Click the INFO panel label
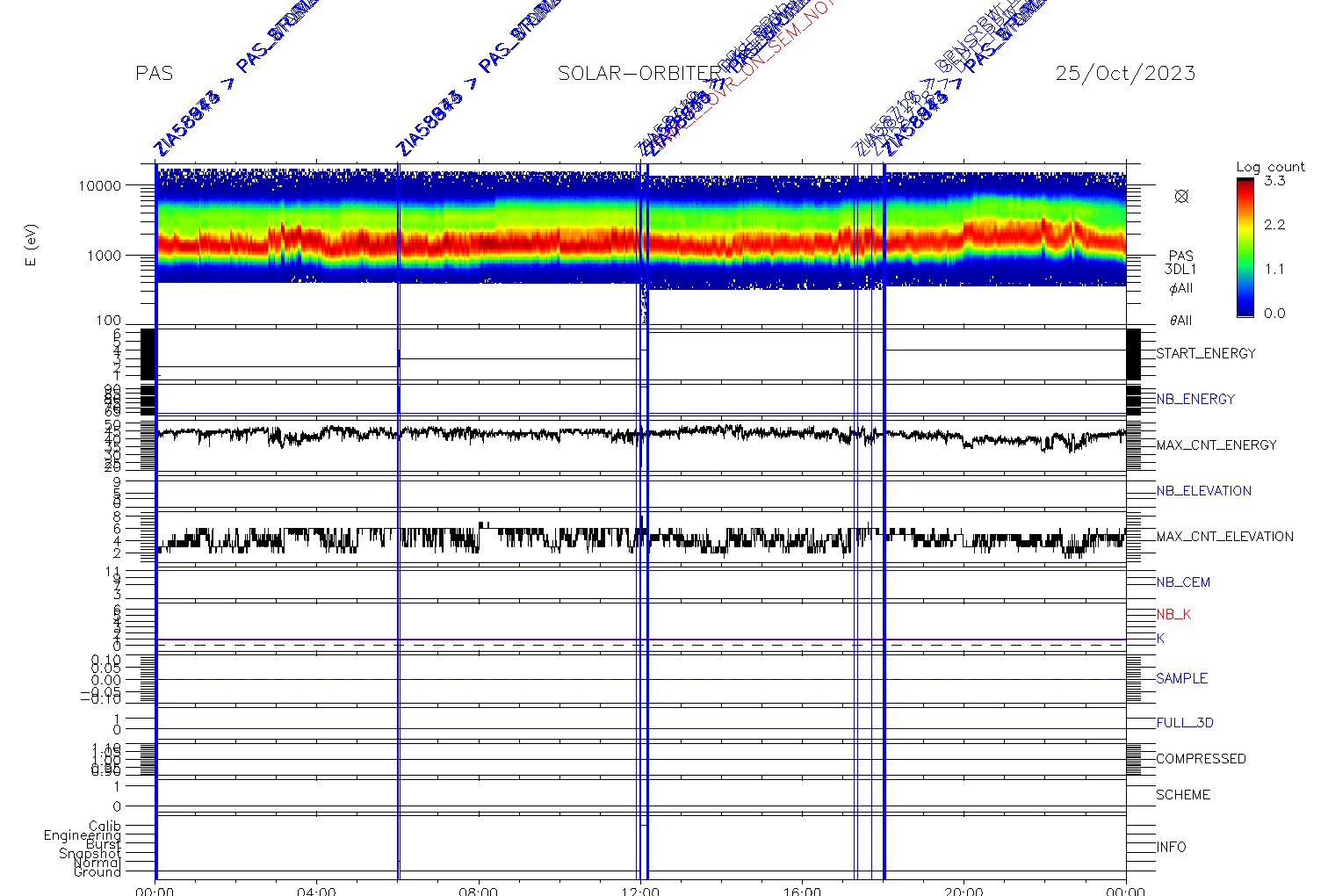Viewport: 1328px width, 896px height. click(1171, 847)
